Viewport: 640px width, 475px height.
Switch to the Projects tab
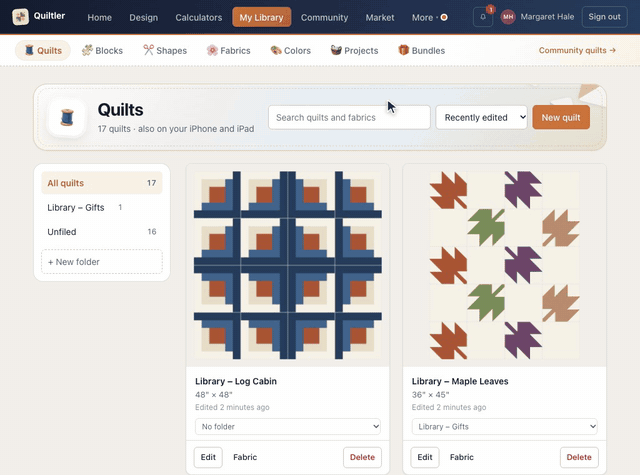coord(354,51)
